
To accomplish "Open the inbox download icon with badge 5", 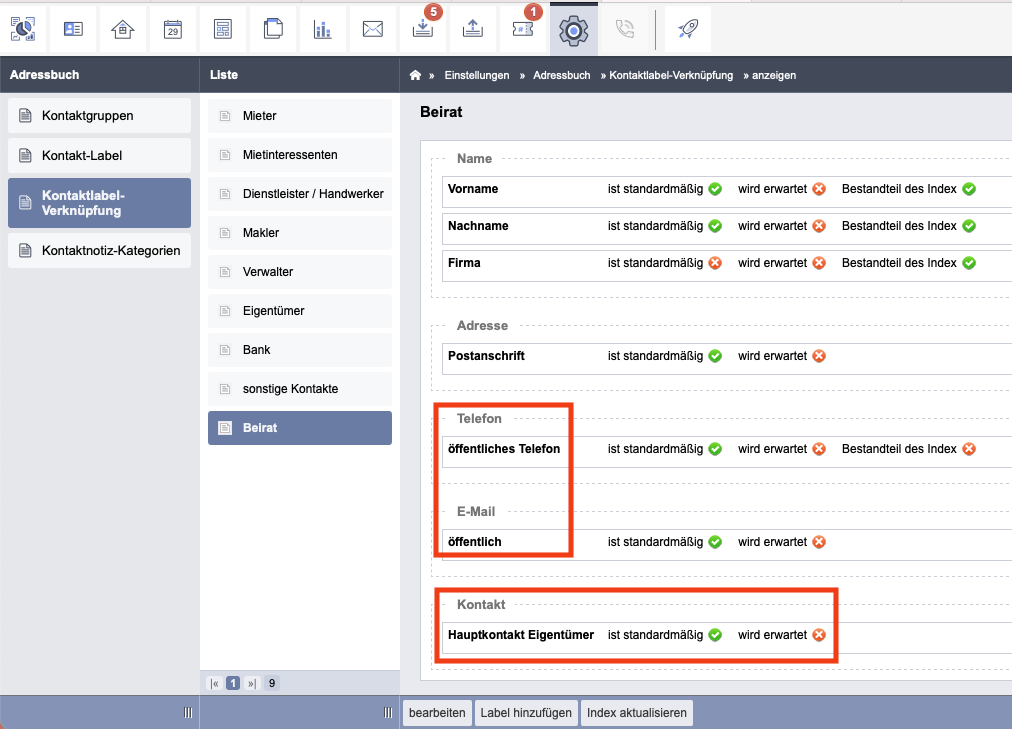I will pyautogui.click(x=423, y=28).
